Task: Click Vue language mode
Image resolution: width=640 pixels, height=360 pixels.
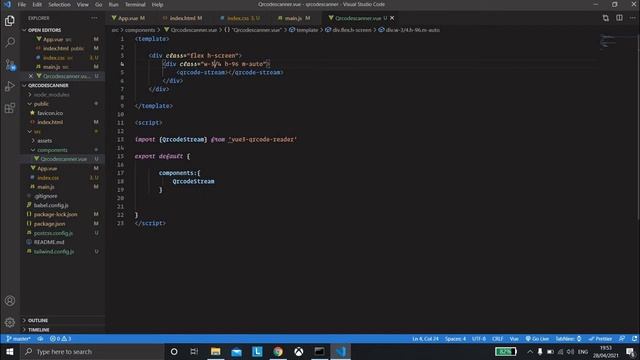Action: (x=514, y=339)
